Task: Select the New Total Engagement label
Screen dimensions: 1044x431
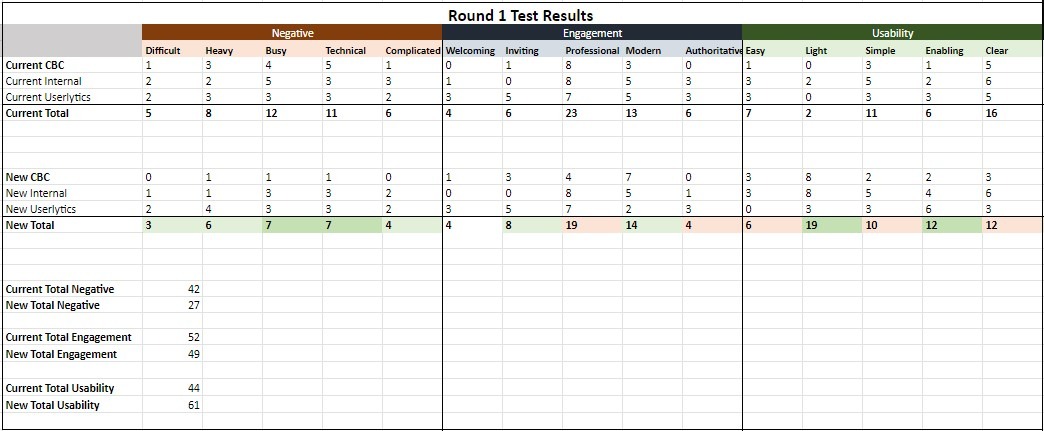Action: click(62, 354)
